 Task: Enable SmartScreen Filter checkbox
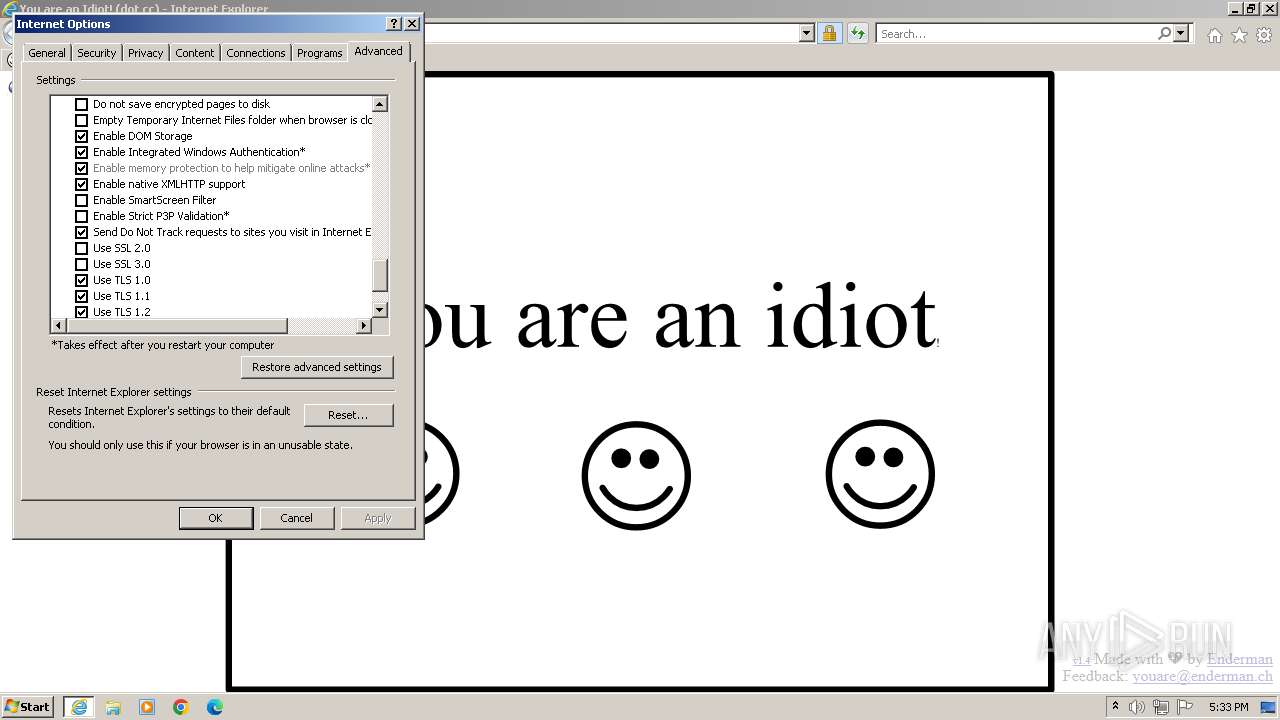click(82, 200)
